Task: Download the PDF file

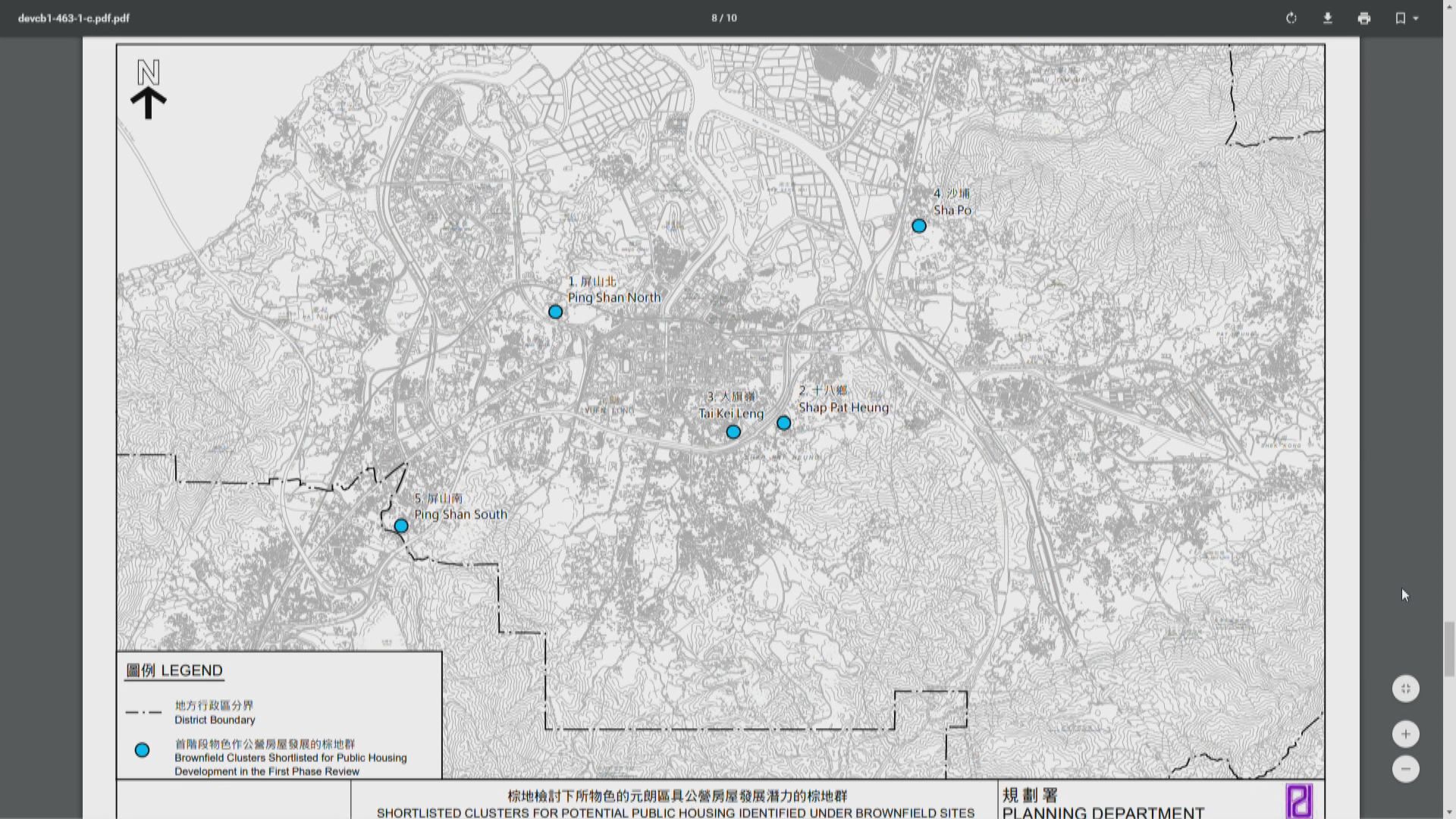Action: click(1327, 18)
